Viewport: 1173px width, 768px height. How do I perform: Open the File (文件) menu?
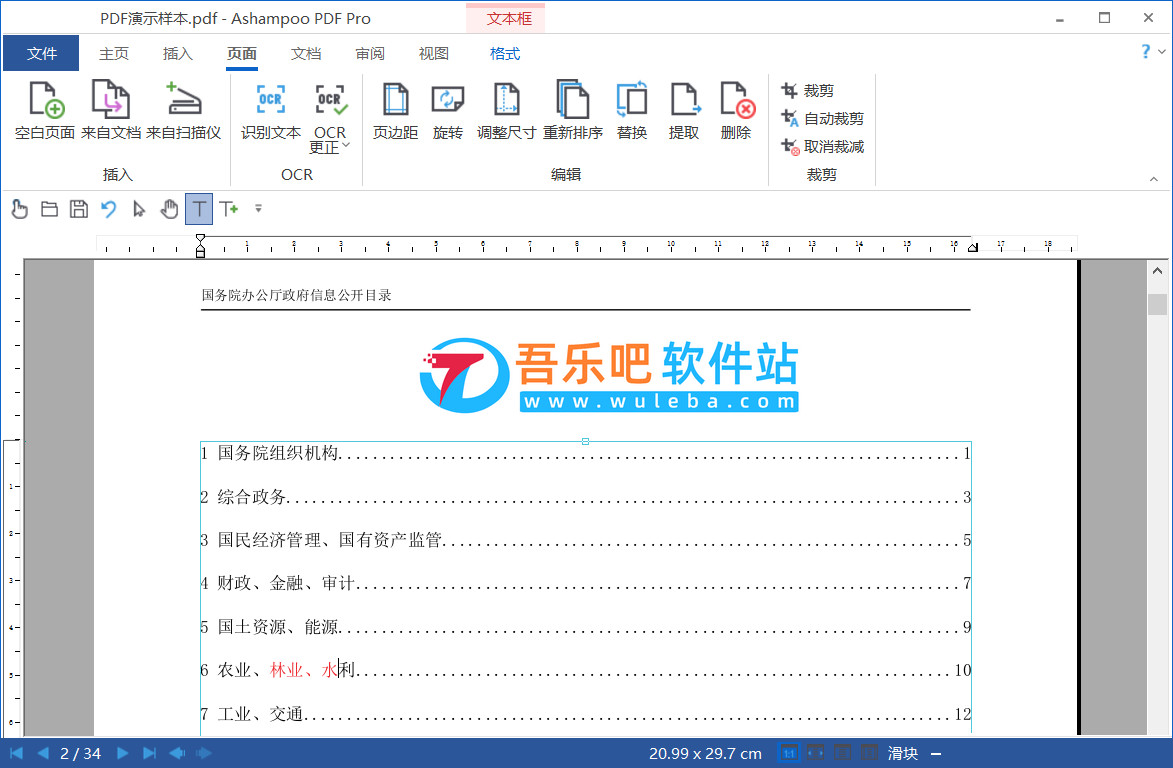pos(41,53)
